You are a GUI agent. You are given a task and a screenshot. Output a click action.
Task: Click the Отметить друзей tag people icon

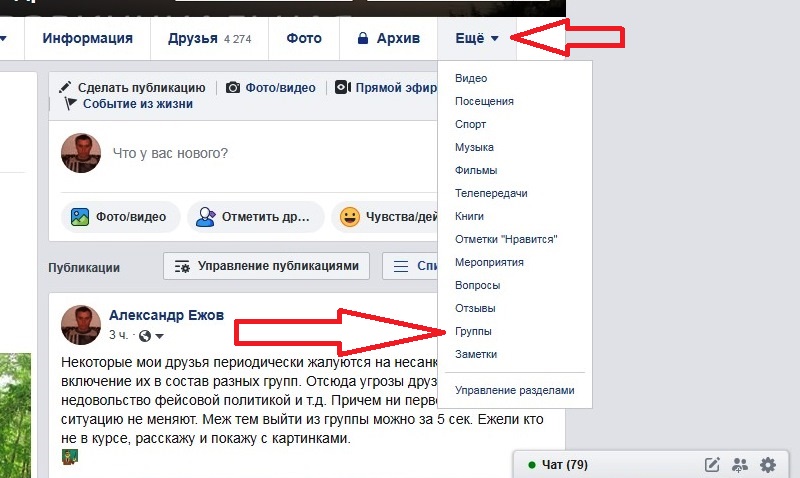pos(206,217)
